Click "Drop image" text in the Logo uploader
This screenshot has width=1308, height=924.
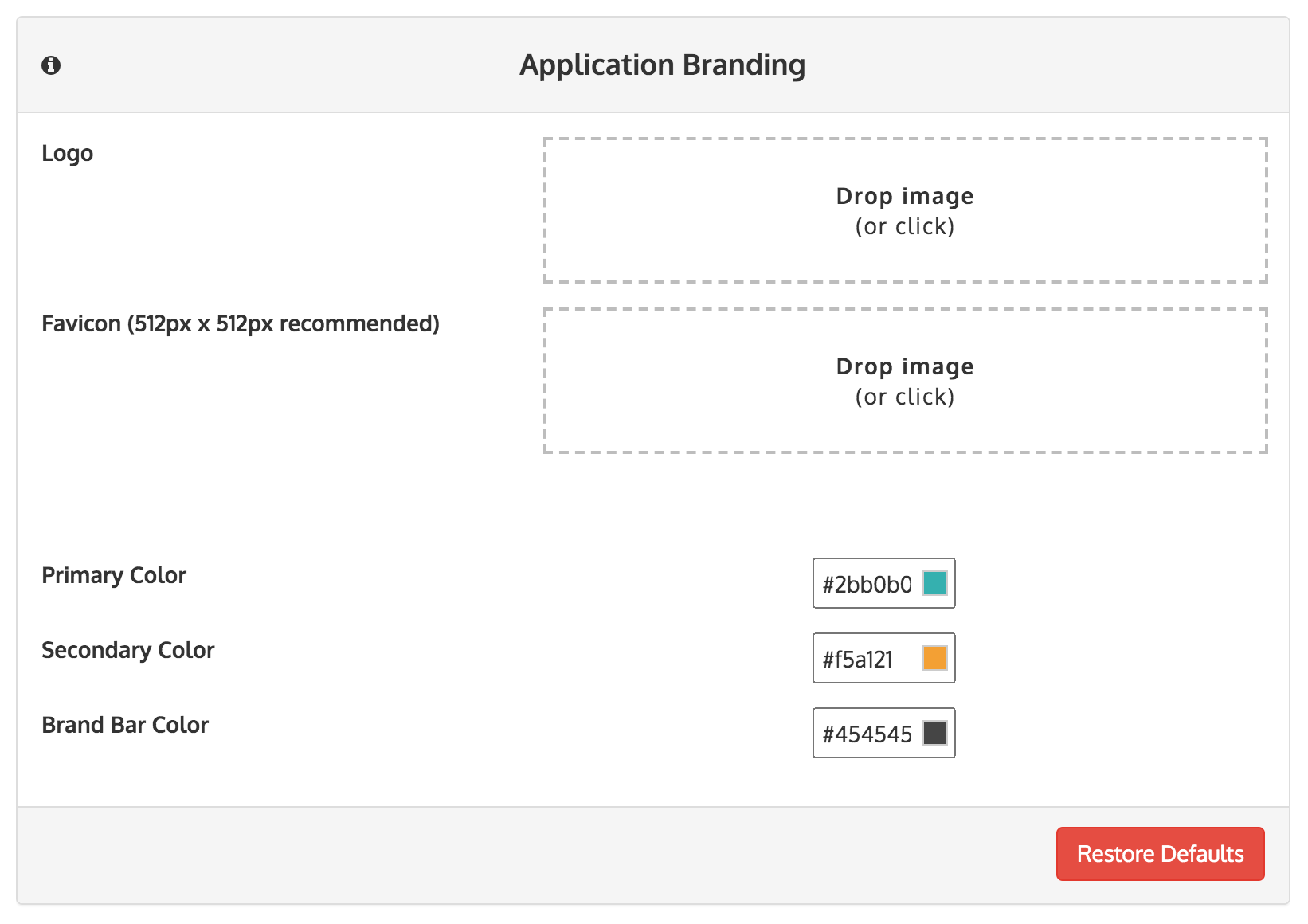pos(905,196)
